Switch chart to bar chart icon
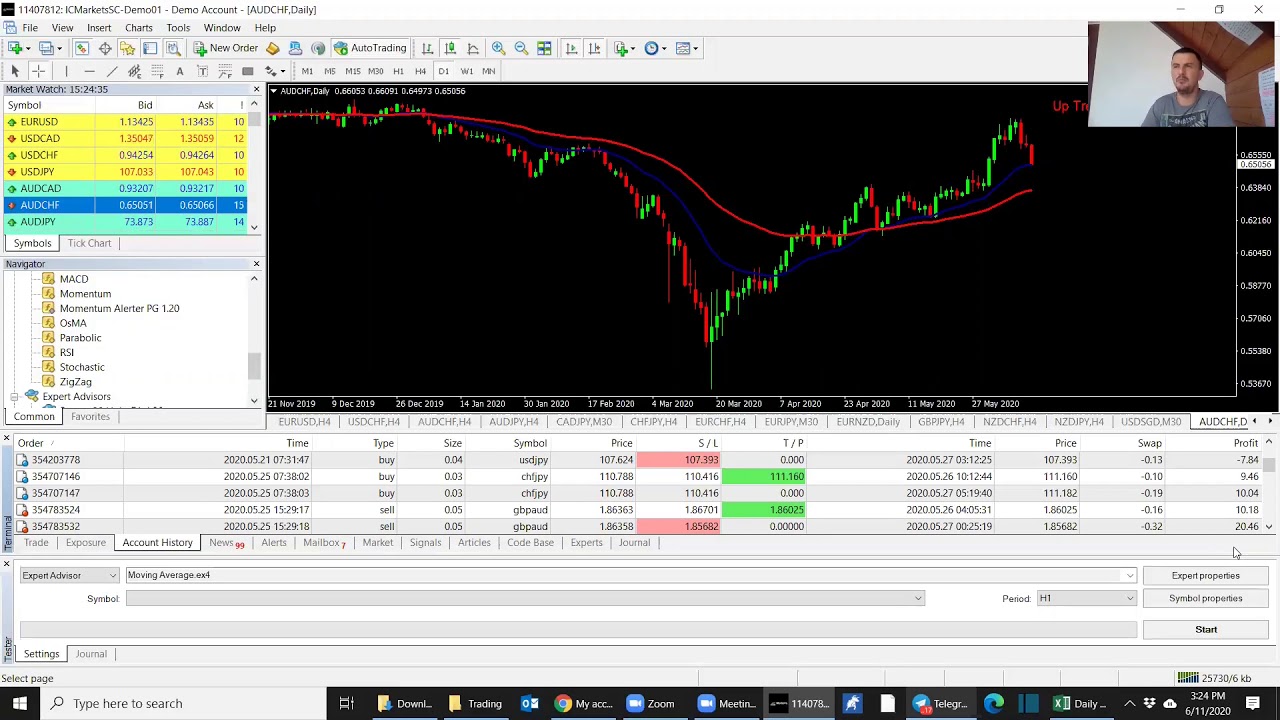The height and width of the screenshot is (720, 1280). point(427,48)
